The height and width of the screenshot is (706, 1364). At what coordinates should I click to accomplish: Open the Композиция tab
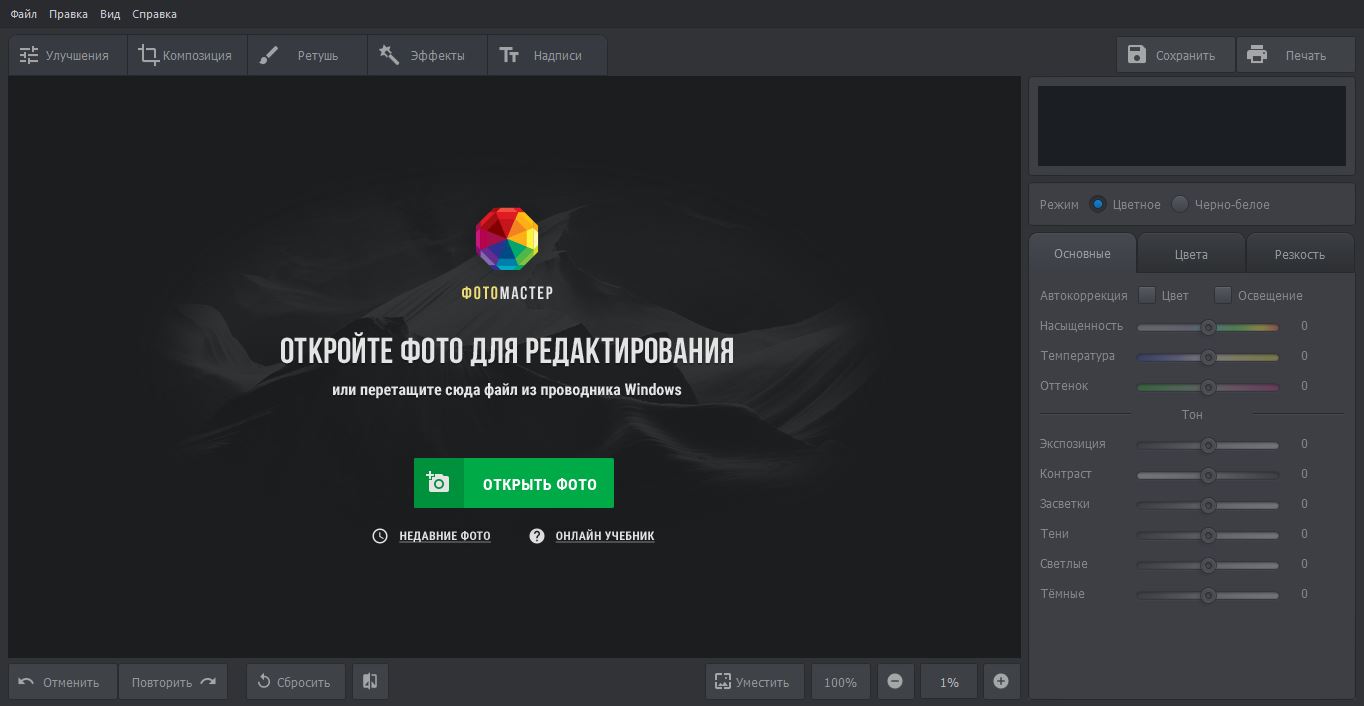[187, 56]
